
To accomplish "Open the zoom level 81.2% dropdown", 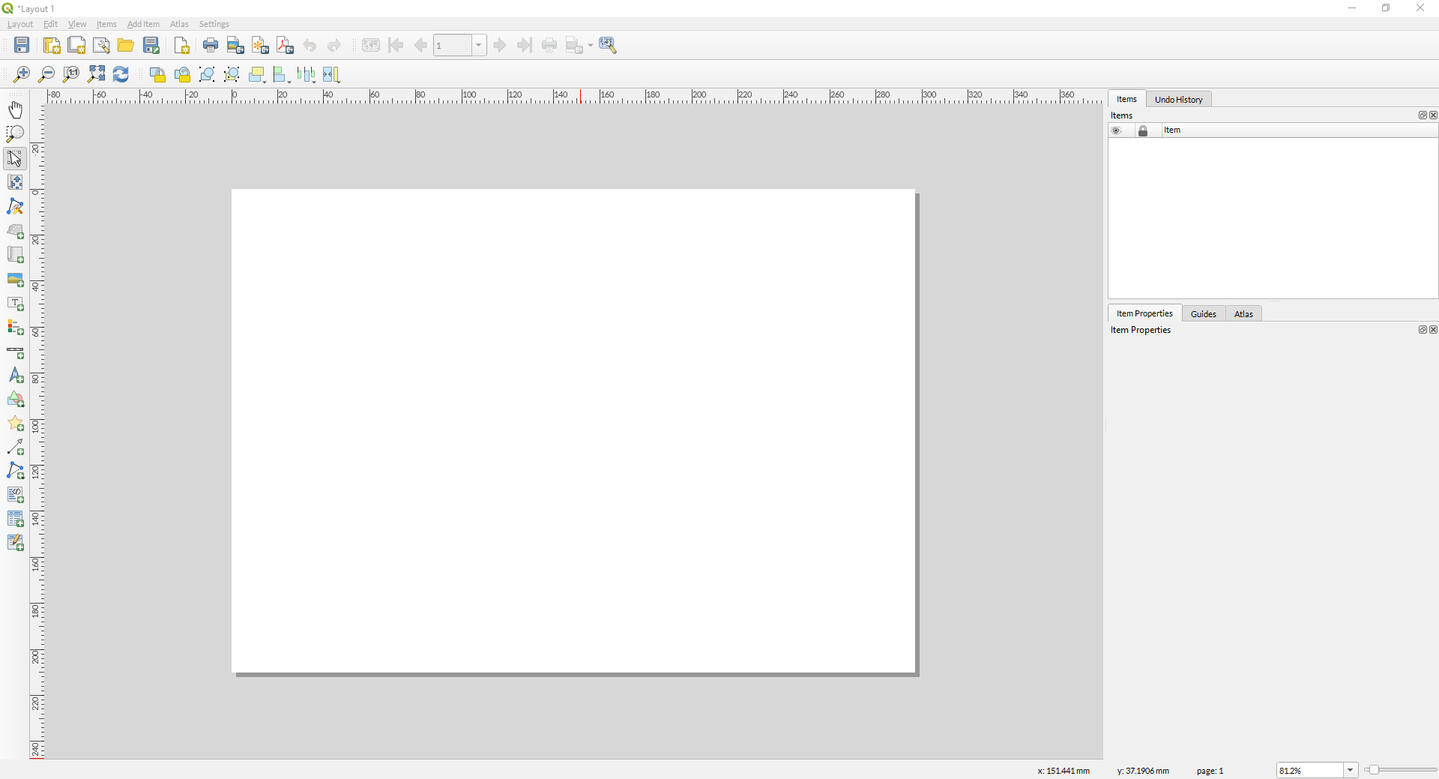I will 1350,770.
